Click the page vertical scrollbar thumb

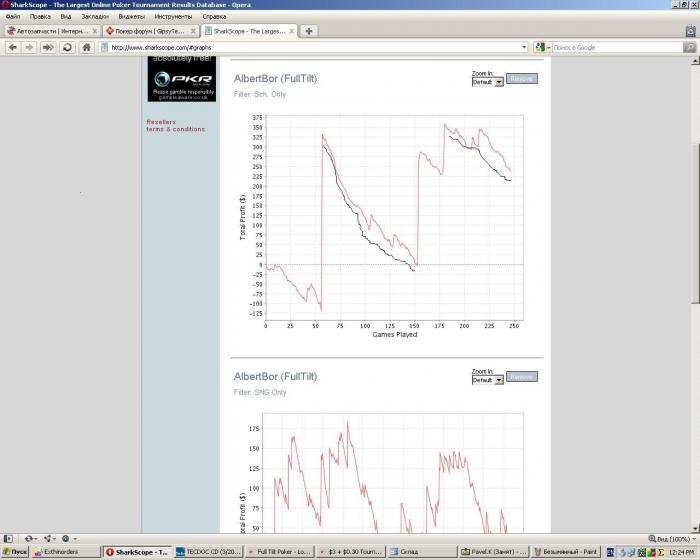click(x=695, y=223)
